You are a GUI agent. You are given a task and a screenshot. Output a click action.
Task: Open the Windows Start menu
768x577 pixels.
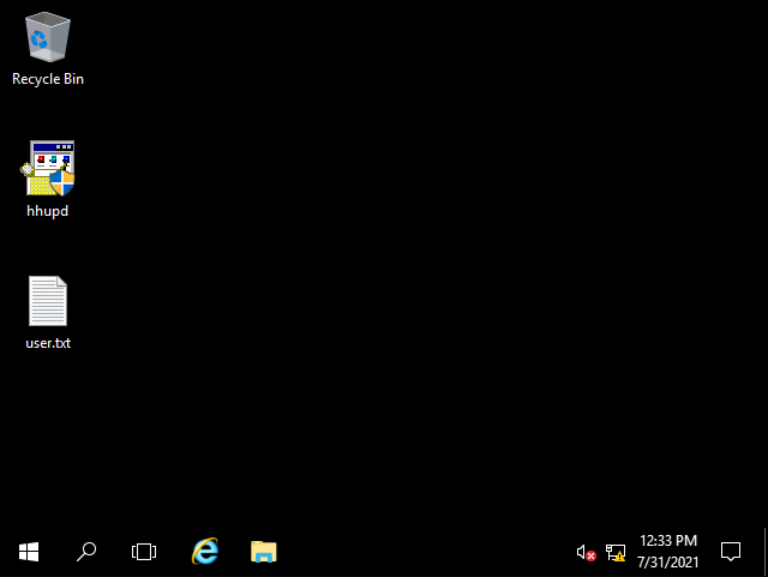click(29, 552)
